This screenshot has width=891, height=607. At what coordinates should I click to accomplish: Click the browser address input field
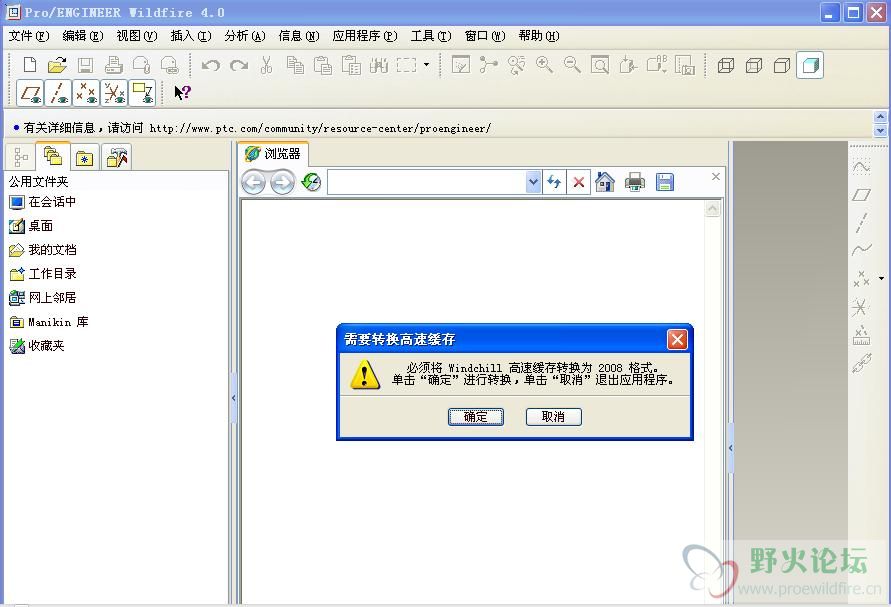[427, 182]
